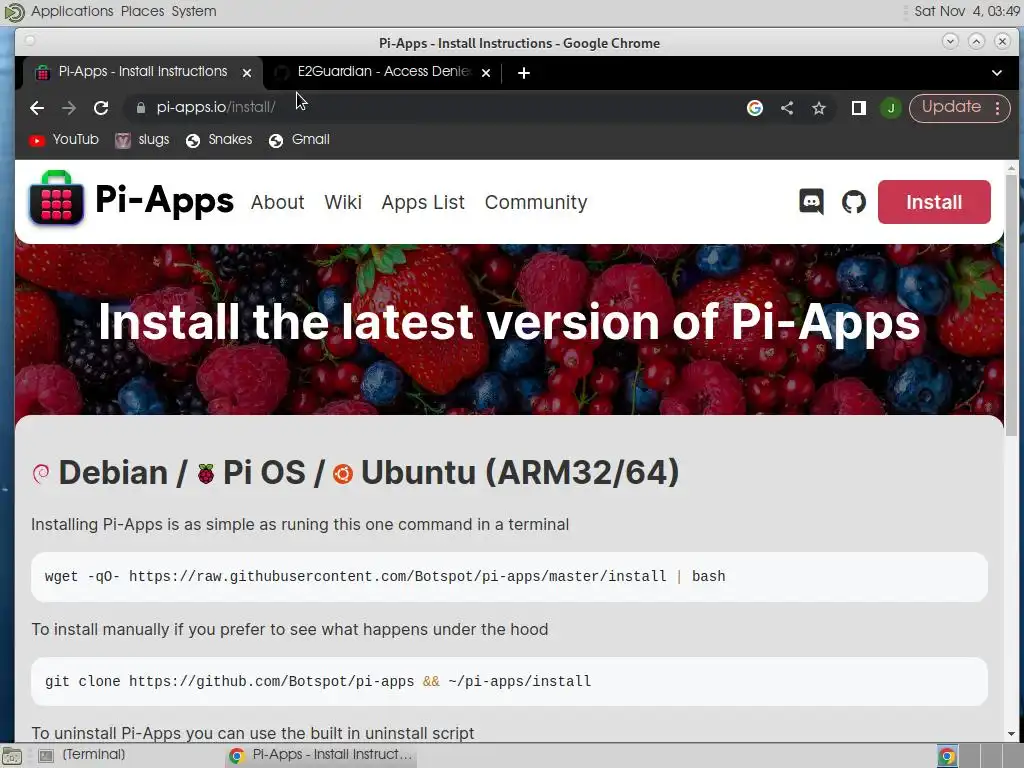Open a new tab with plus
The height and width of the screenshot is (768, 1024).
click(523, 73)
